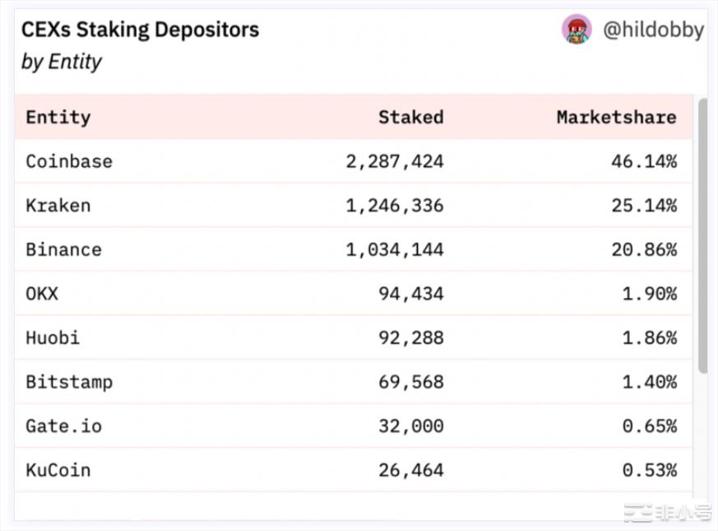Viewport: 718px width, 531px height.
Task: Click the hildobby avatar icon
Action: pos(576,29)
